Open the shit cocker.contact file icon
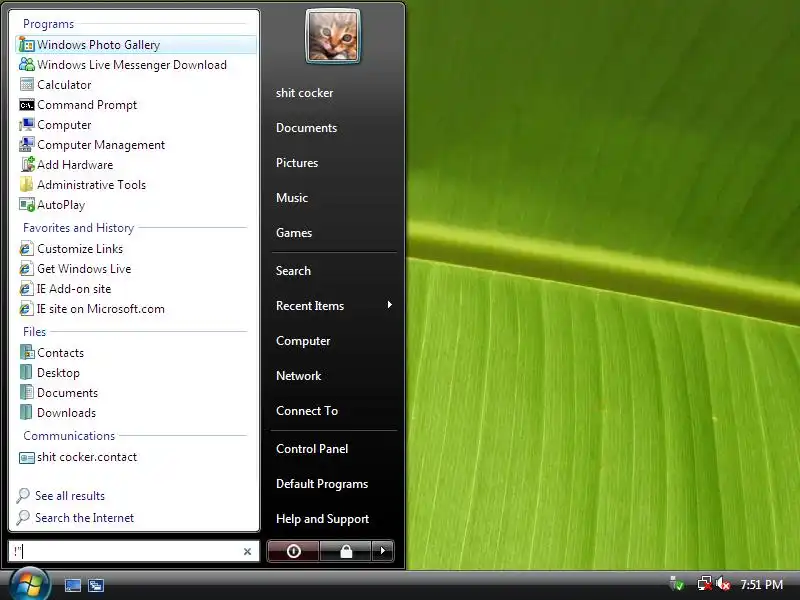This screenshot has height=600, width=800. coord(26,457)
